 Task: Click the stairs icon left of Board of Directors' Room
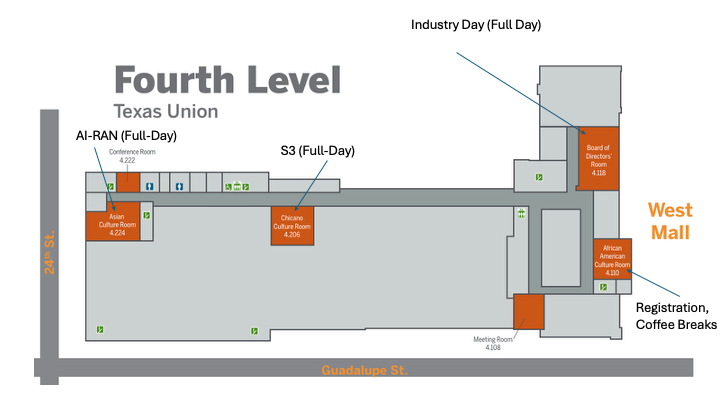click(539, 177)
